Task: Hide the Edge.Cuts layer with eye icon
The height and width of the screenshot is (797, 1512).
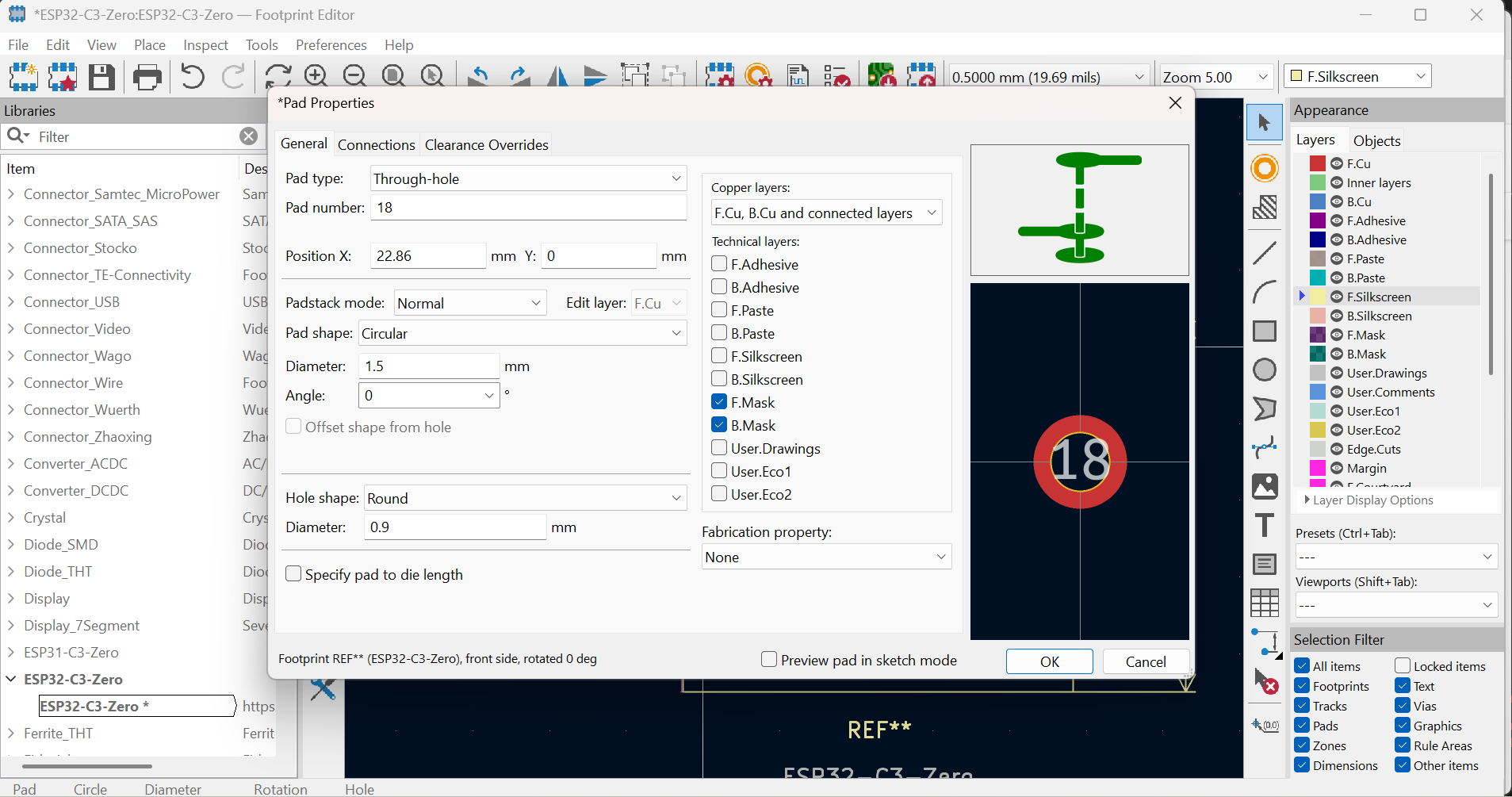Action: [1337, 449]
